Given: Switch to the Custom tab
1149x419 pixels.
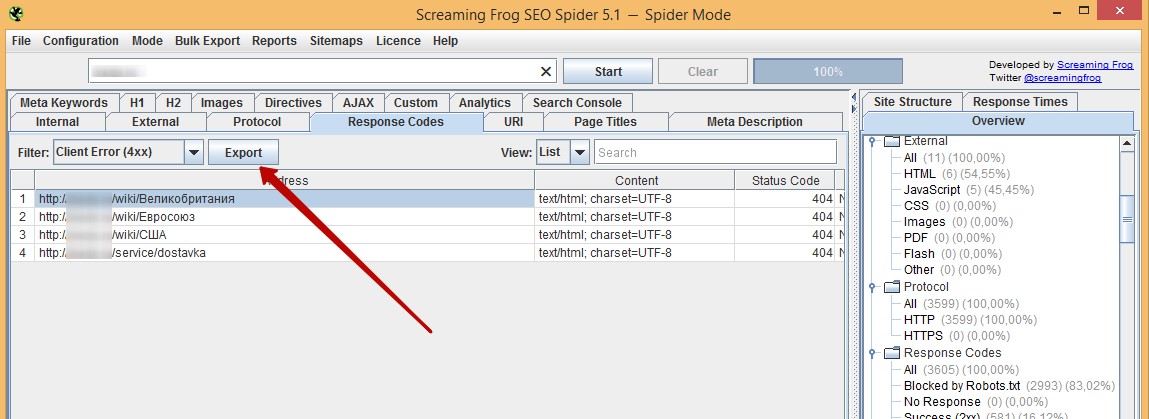Looking at the screenshot, I should pyautogui.click(x=415, y=103).
